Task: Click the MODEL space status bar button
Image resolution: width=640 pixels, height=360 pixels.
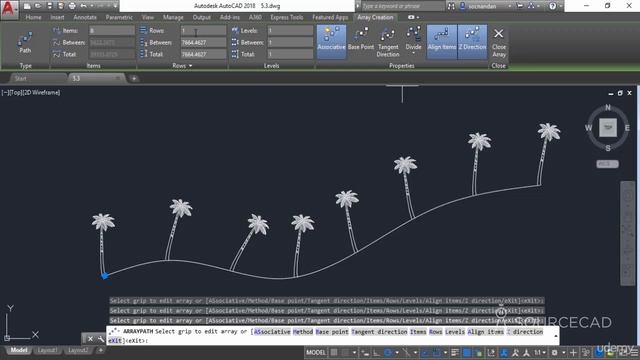Action: pyautogui.click(x=316, y=352)
